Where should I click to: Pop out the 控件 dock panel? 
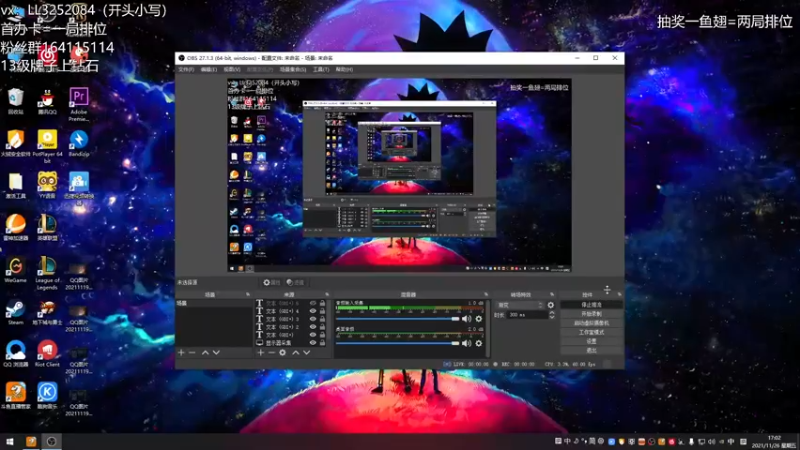click(x=619, y=294)
